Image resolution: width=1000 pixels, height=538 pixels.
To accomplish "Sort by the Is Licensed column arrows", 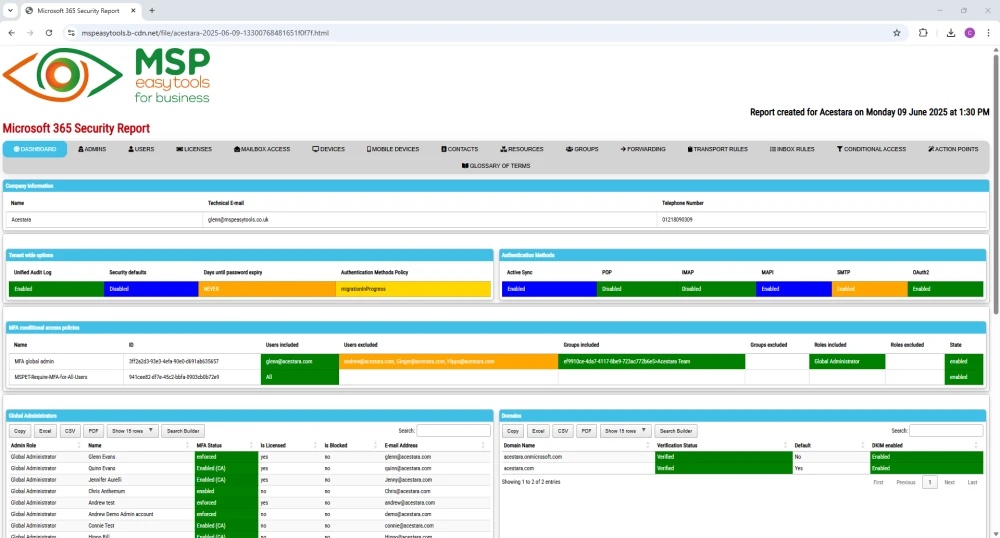I will pyautogui.click(x=315, y=445).
